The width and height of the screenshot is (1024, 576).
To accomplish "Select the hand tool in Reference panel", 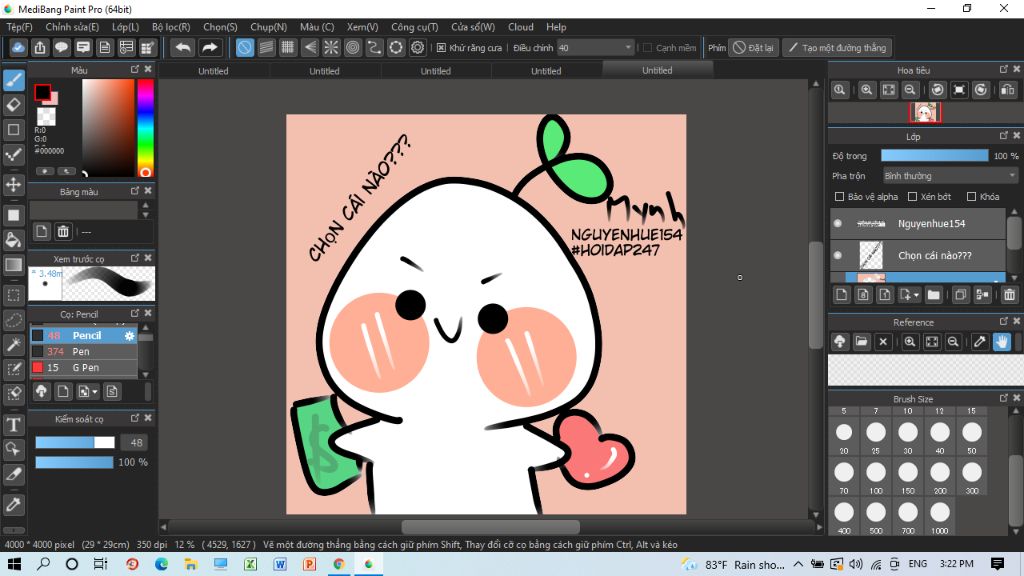I will (1002, 342).
